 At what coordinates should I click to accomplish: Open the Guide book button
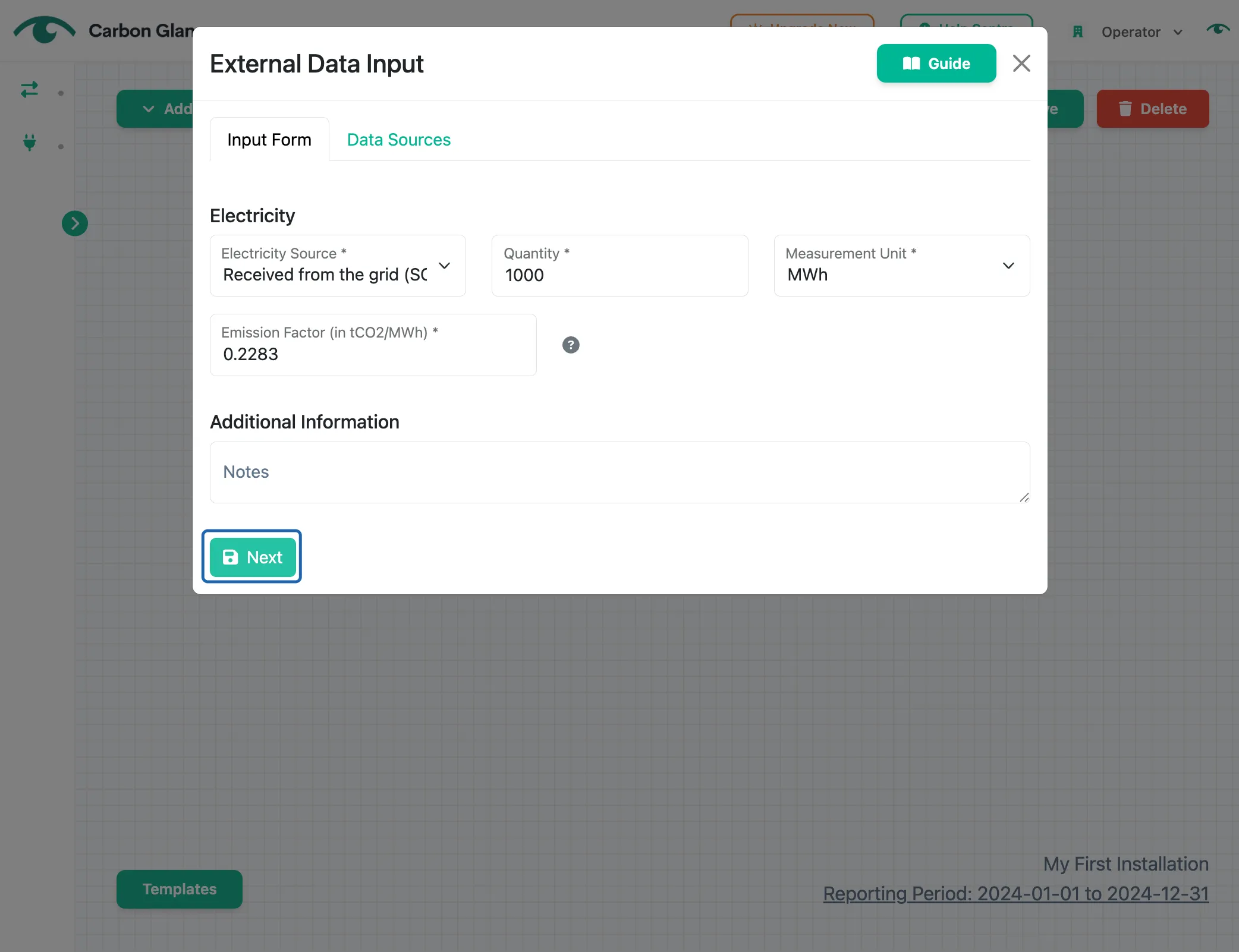(936, 64)
